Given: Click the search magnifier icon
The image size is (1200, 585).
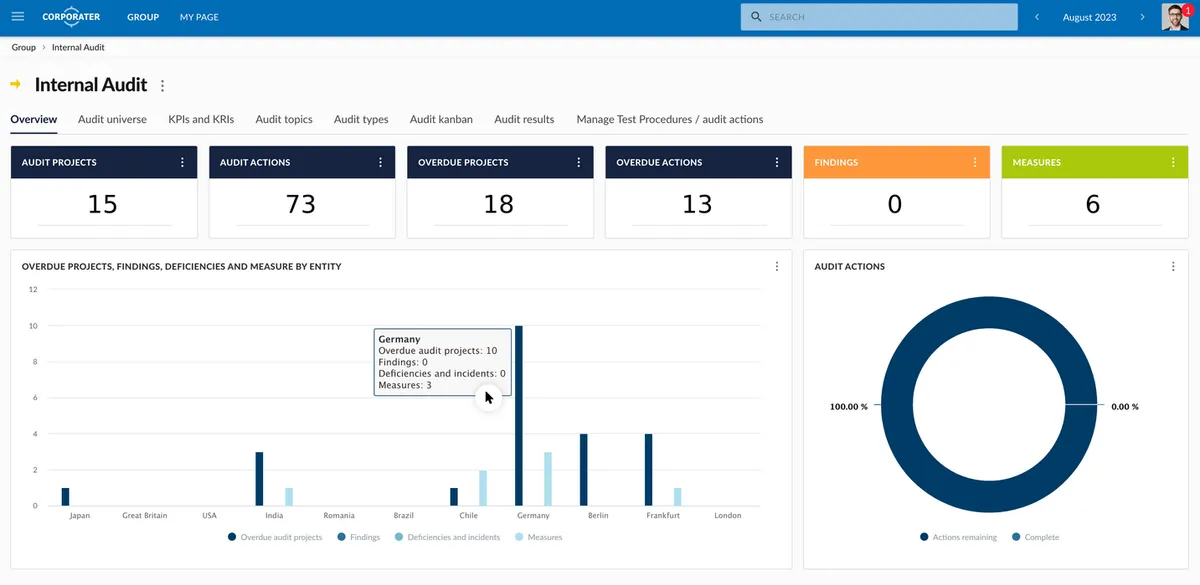Looking at the screenshot, I should coord(756,17).
